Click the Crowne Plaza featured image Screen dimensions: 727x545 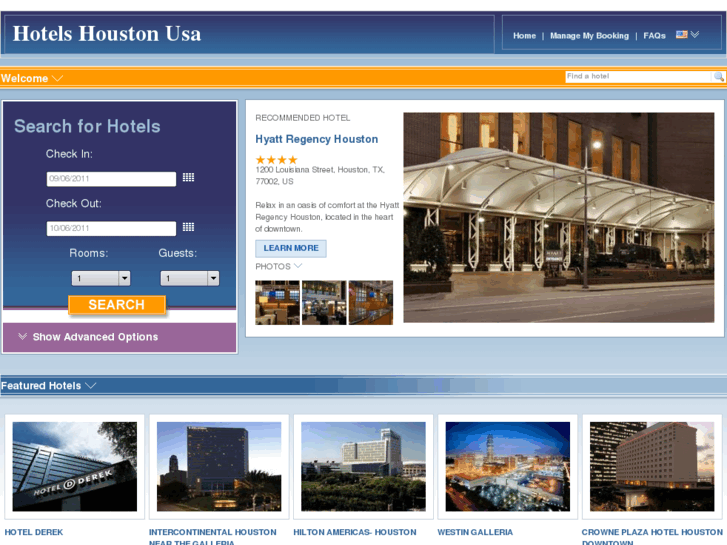652,467
